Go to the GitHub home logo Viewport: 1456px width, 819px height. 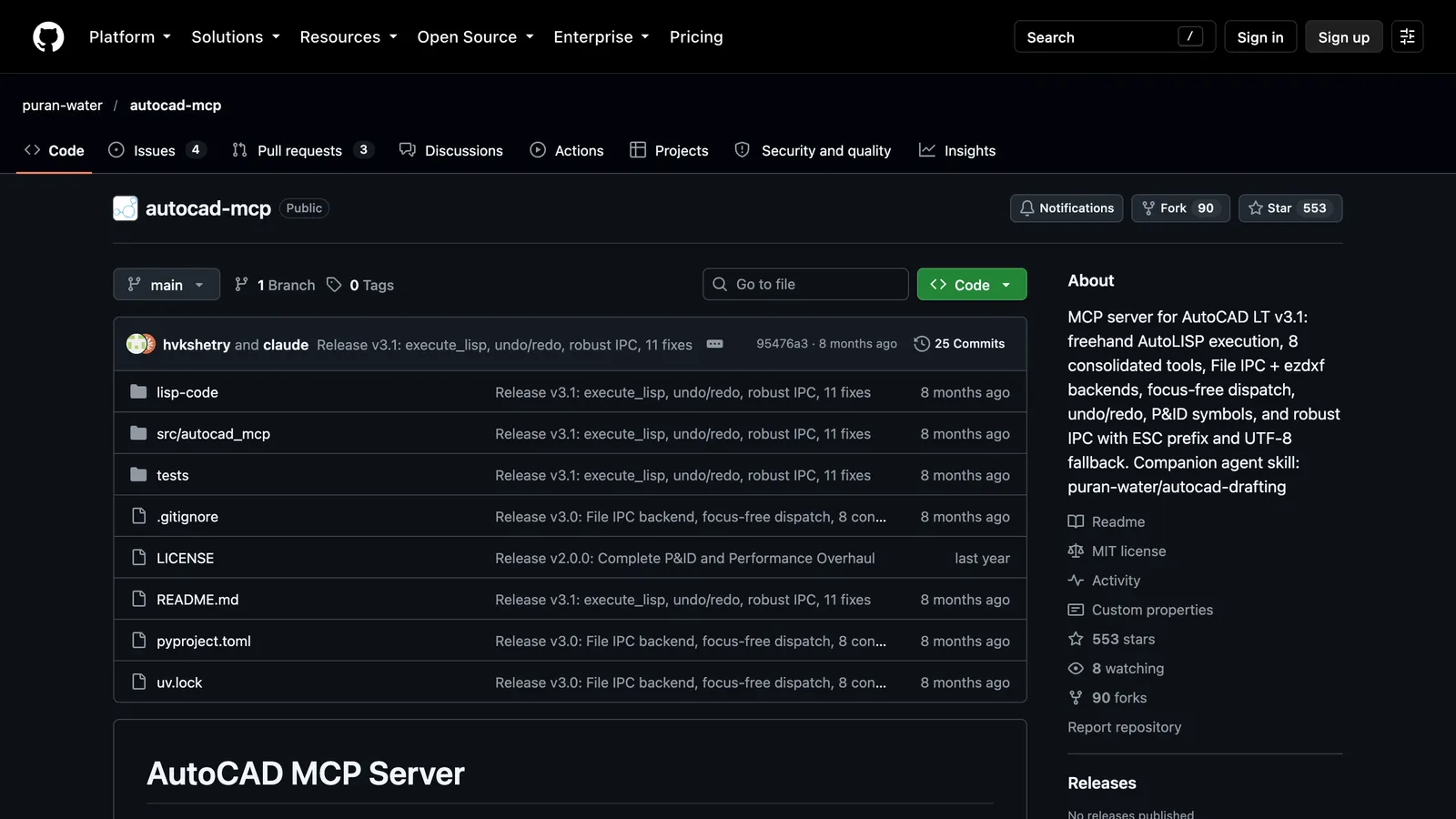point(48,36)
